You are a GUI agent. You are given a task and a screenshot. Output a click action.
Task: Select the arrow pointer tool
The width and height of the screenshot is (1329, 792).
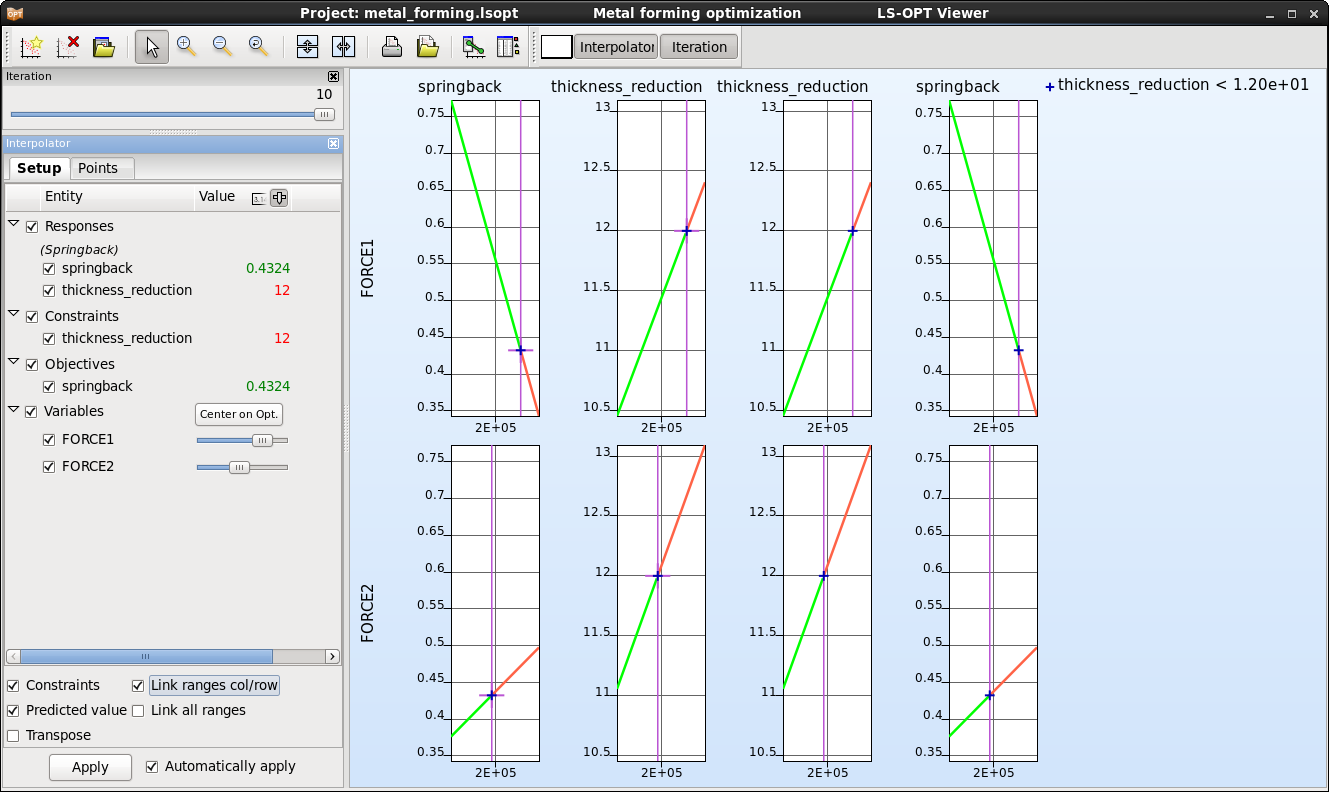click(x=152, y=46)
